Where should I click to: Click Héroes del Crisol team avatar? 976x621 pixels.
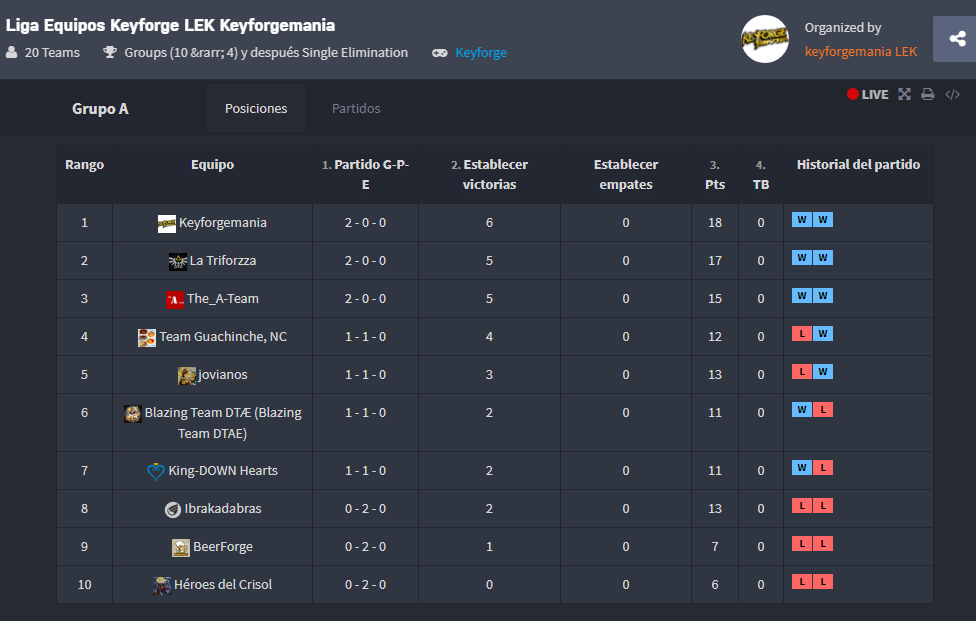coord(162,585)
